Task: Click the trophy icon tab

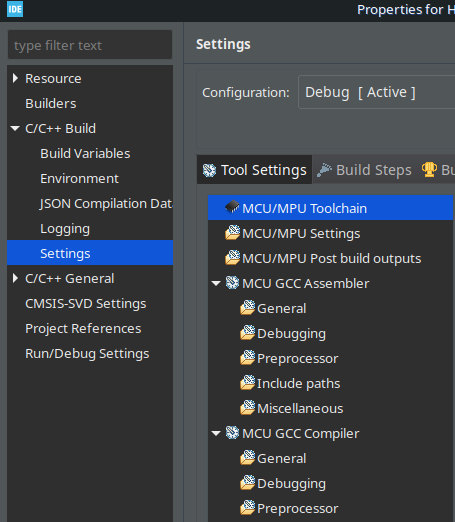Action: pyautogui.click(x=429, y=170)
